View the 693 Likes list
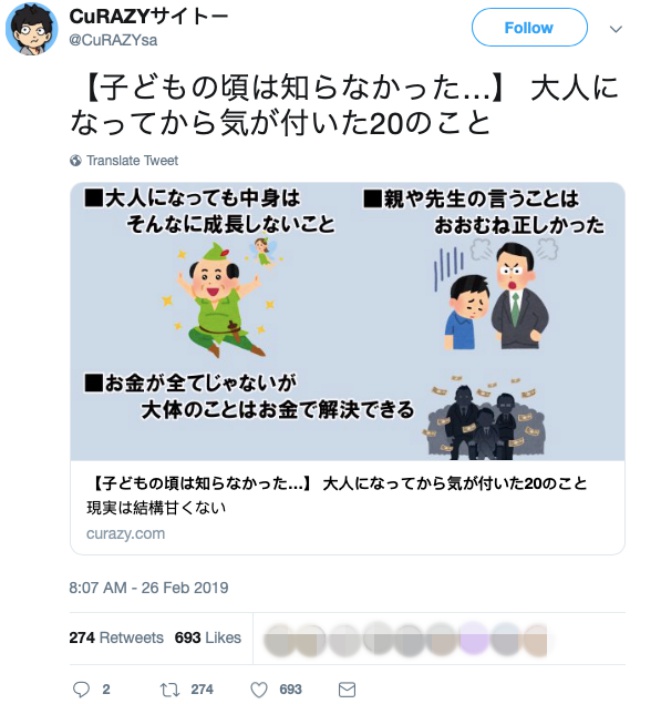 tap(208, 638)
